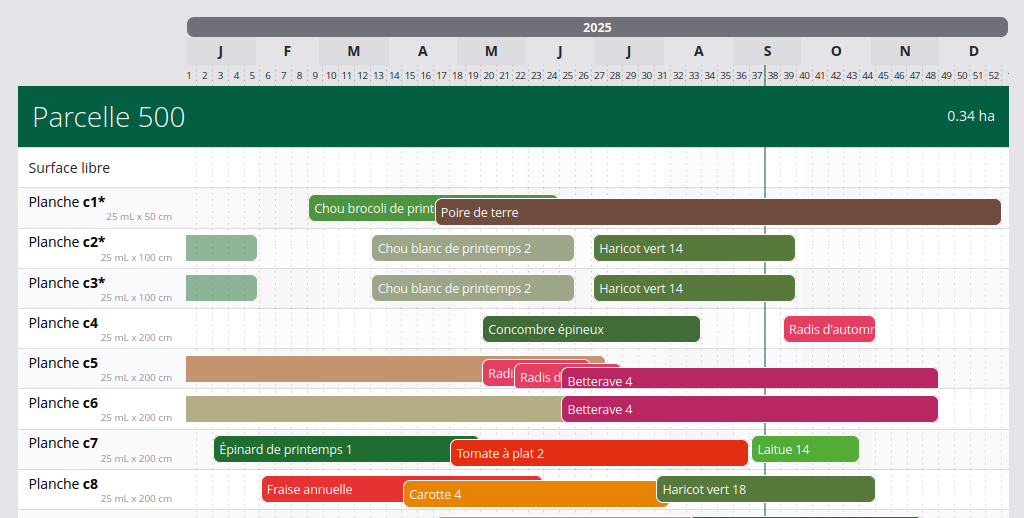
Task: Open the Concombre épineux crop bar
Action: [x=591, y=329]
